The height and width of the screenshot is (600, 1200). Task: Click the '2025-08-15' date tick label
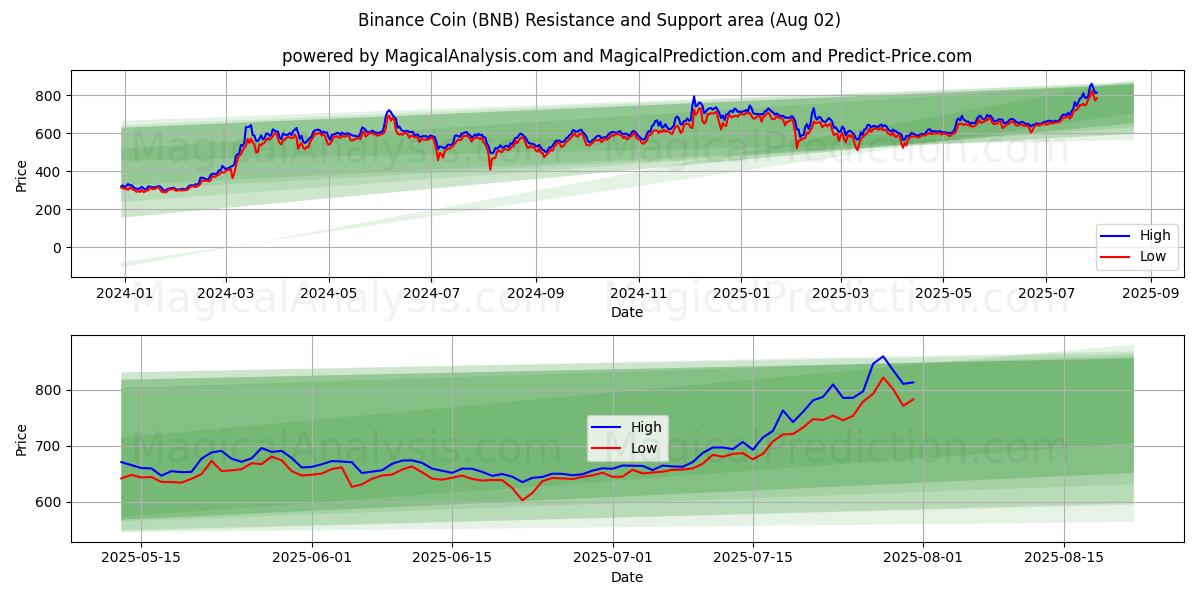1064,560
